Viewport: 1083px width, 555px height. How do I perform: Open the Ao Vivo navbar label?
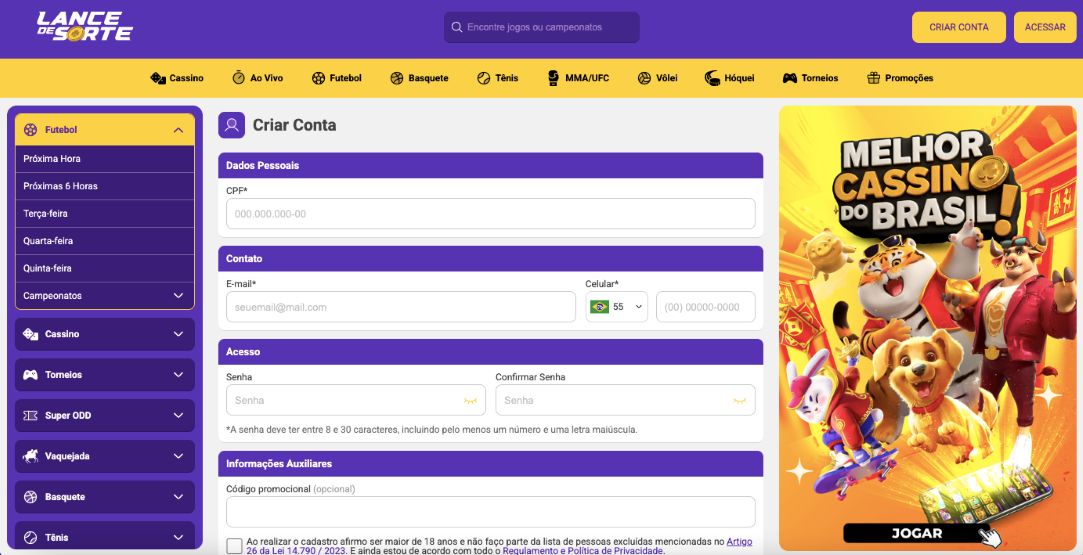[267, 78]
